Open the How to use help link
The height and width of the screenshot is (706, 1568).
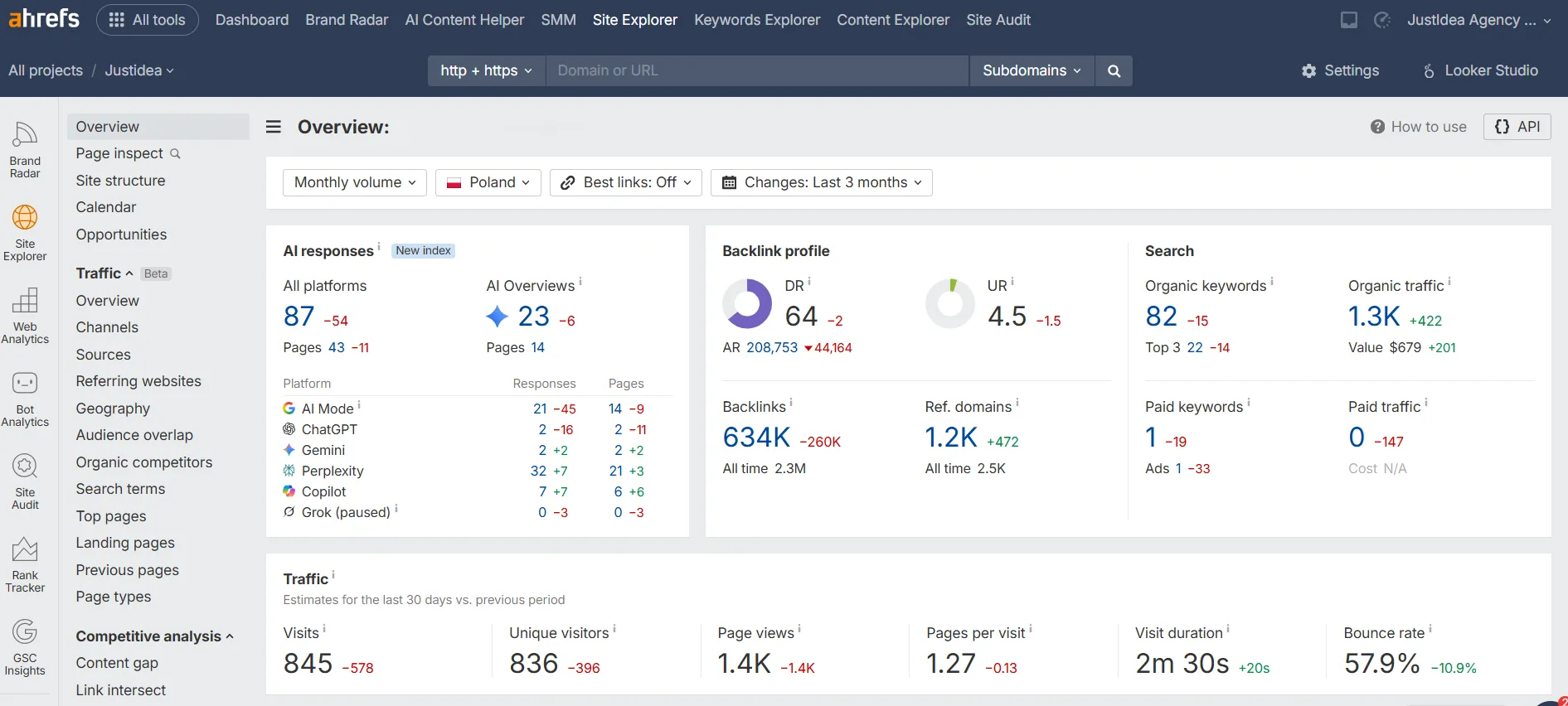click(1419, 127)
